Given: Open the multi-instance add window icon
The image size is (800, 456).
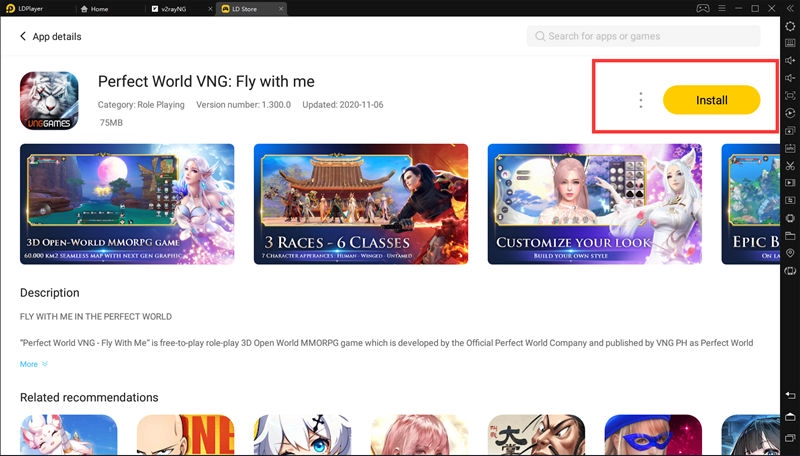Looking at the screenshot, I should click(790, 131).
